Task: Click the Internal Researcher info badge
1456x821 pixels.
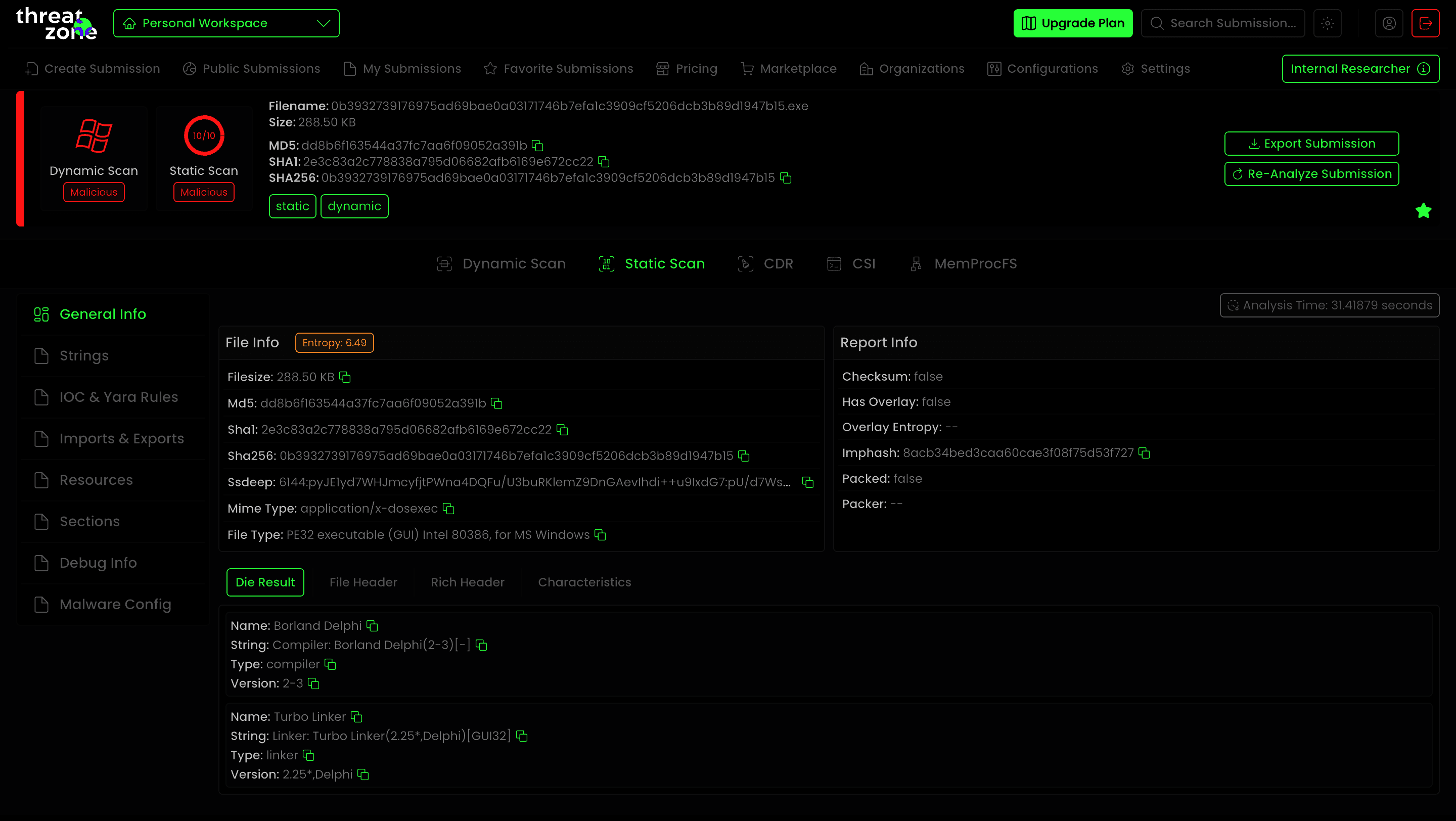Action: point(1360,69)
